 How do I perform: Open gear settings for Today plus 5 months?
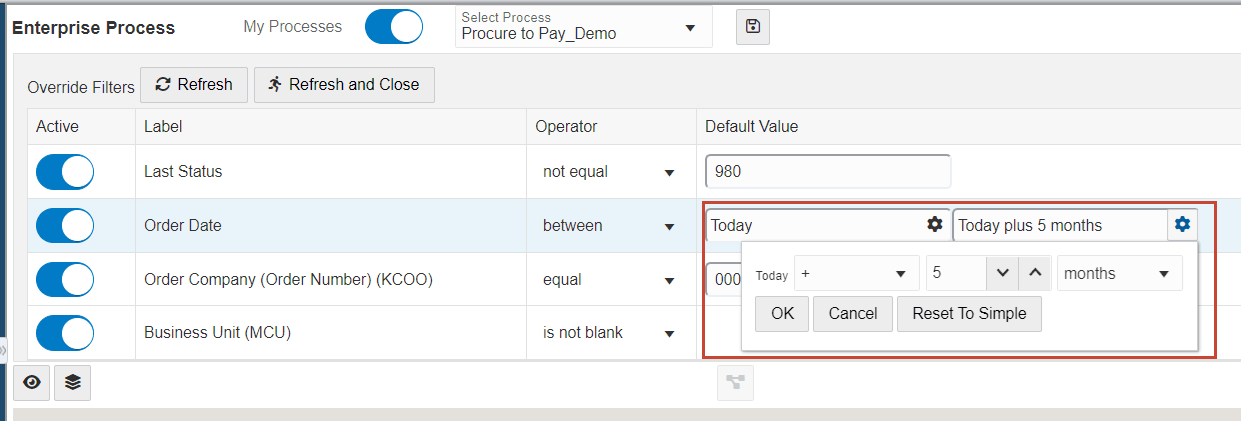coord(1182,225)
